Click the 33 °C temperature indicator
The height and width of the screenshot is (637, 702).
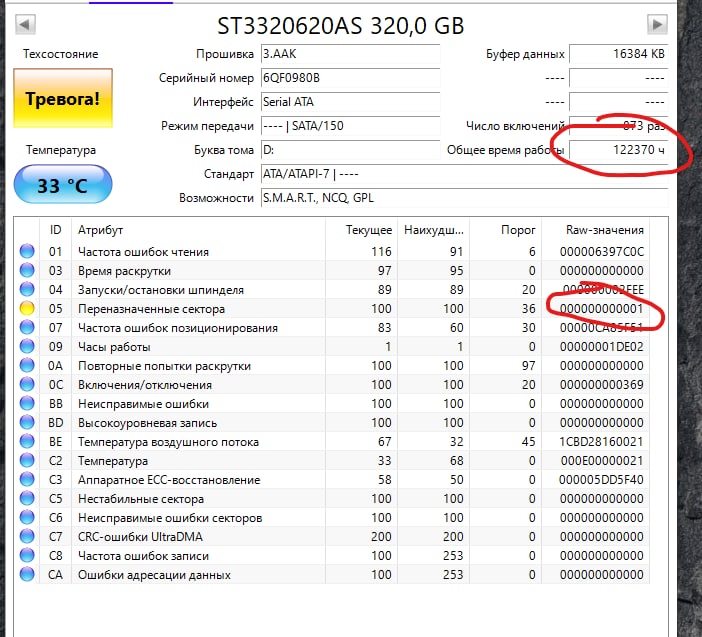point(63,185)
